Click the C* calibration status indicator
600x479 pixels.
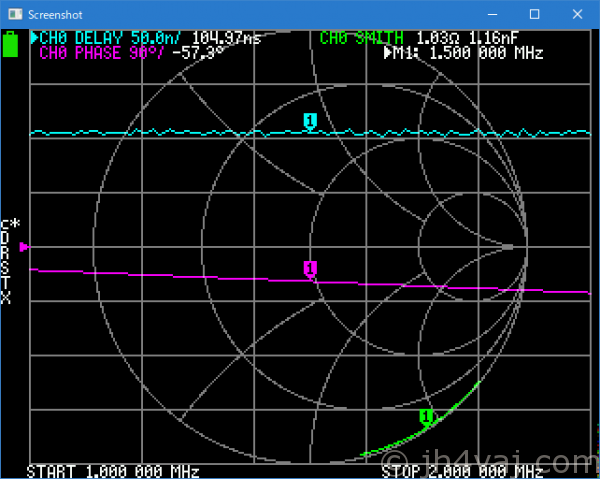point(10,224)
